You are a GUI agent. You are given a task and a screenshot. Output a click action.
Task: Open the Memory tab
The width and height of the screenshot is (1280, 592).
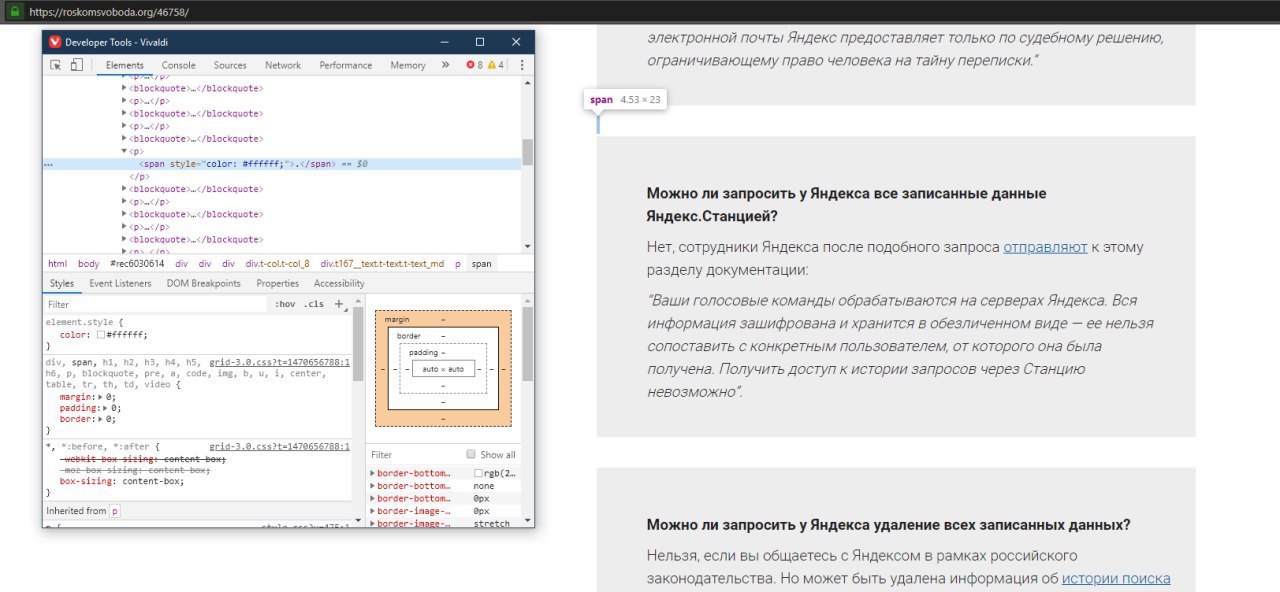pos(408,65)
